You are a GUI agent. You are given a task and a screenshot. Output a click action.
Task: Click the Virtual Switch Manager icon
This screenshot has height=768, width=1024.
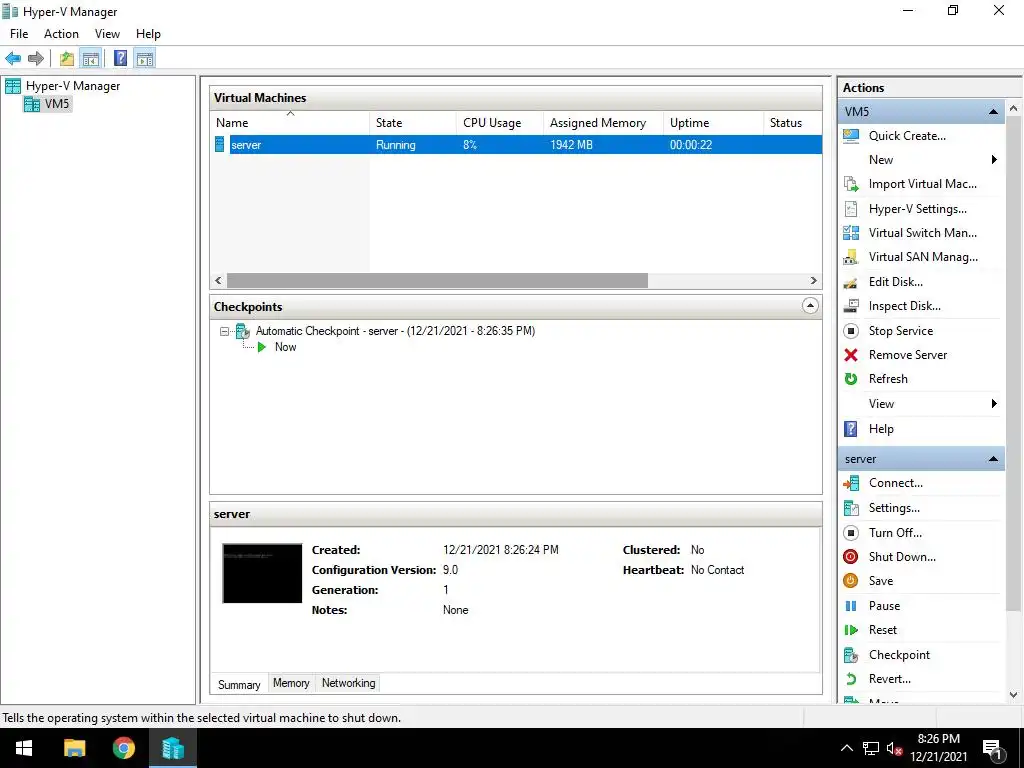(x=851, y=233)
